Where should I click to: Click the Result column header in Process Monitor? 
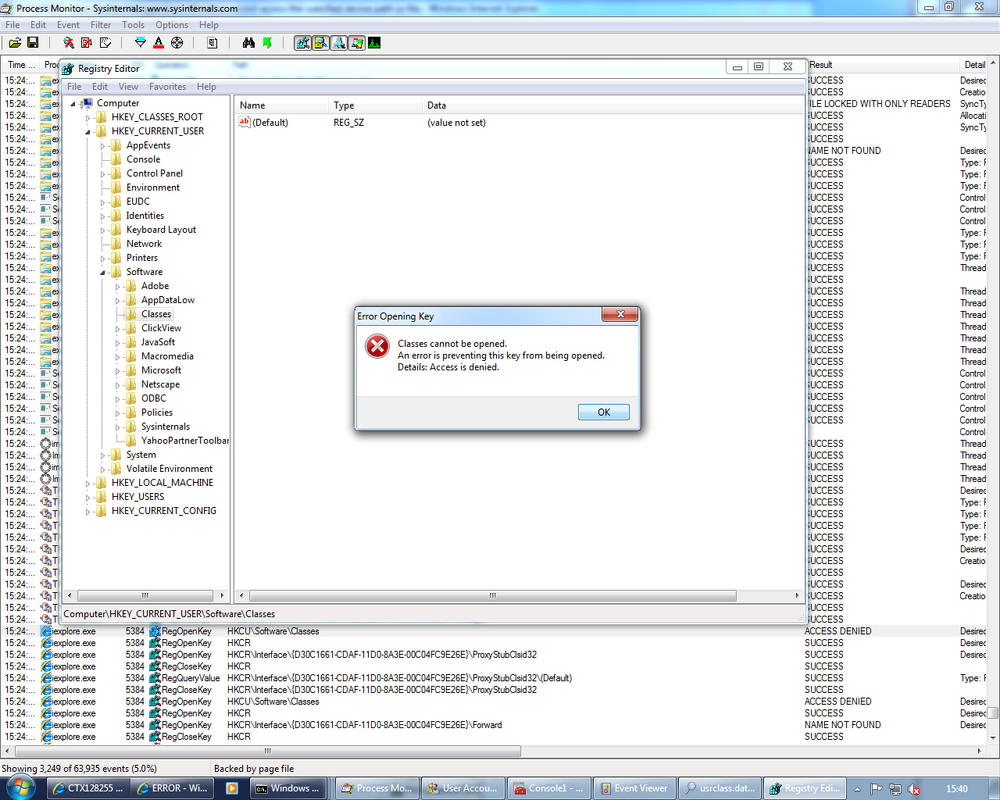(x=881, y=64)
